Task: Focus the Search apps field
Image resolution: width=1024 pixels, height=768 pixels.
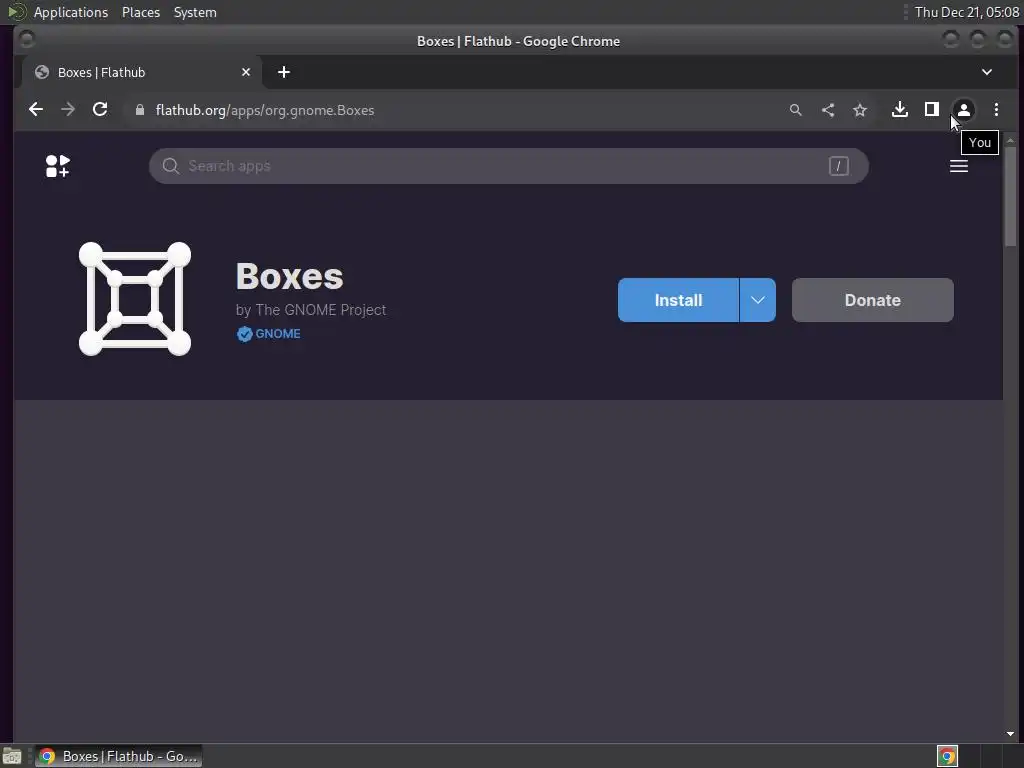Action: [x=509, y=166]
